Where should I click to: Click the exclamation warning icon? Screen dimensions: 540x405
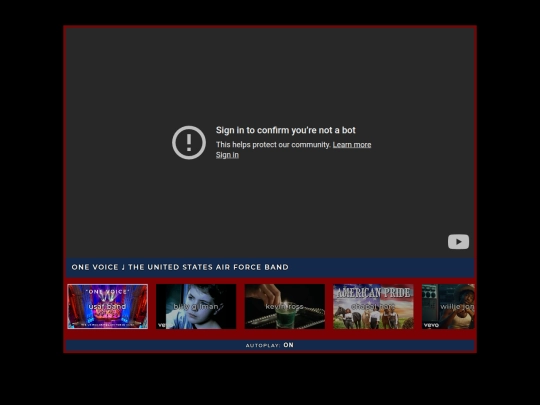coord(189,142)
